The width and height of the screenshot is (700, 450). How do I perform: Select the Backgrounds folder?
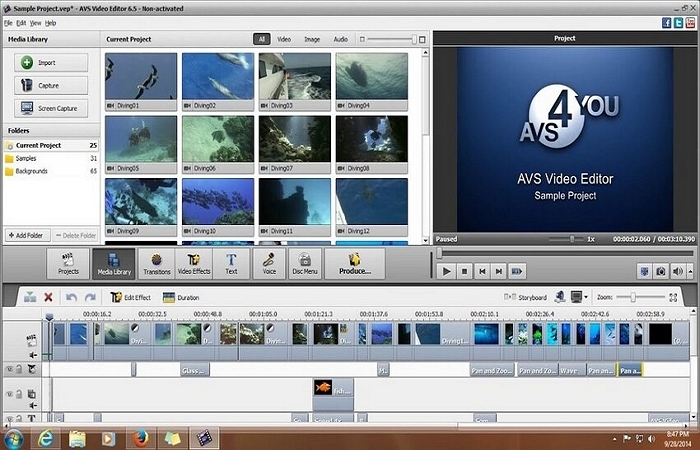coord(51,171)
